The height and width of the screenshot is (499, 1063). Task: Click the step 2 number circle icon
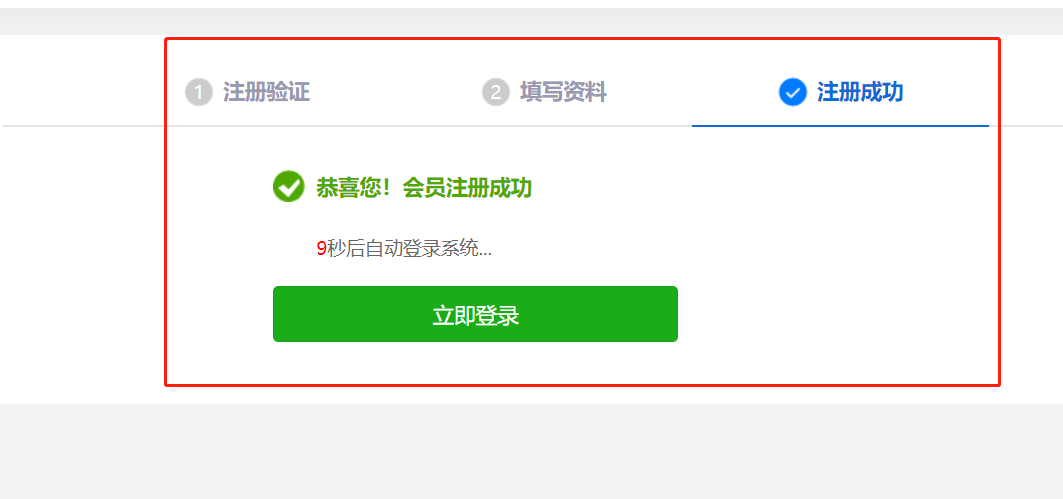[x=496, y=92]
